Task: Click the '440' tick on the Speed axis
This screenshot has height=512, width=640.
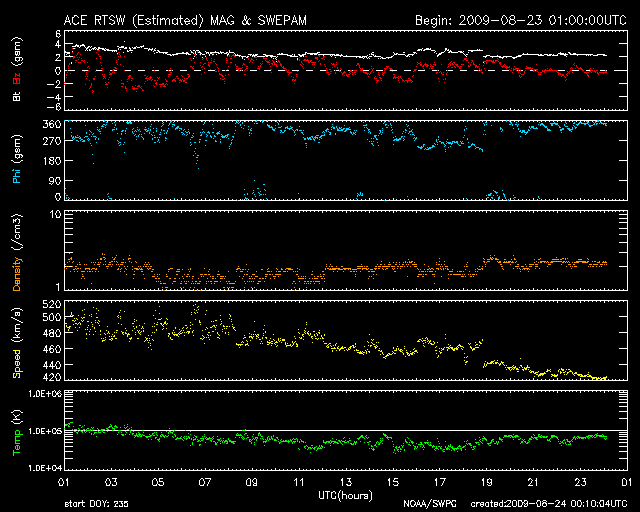Action: tap(52, 365)
